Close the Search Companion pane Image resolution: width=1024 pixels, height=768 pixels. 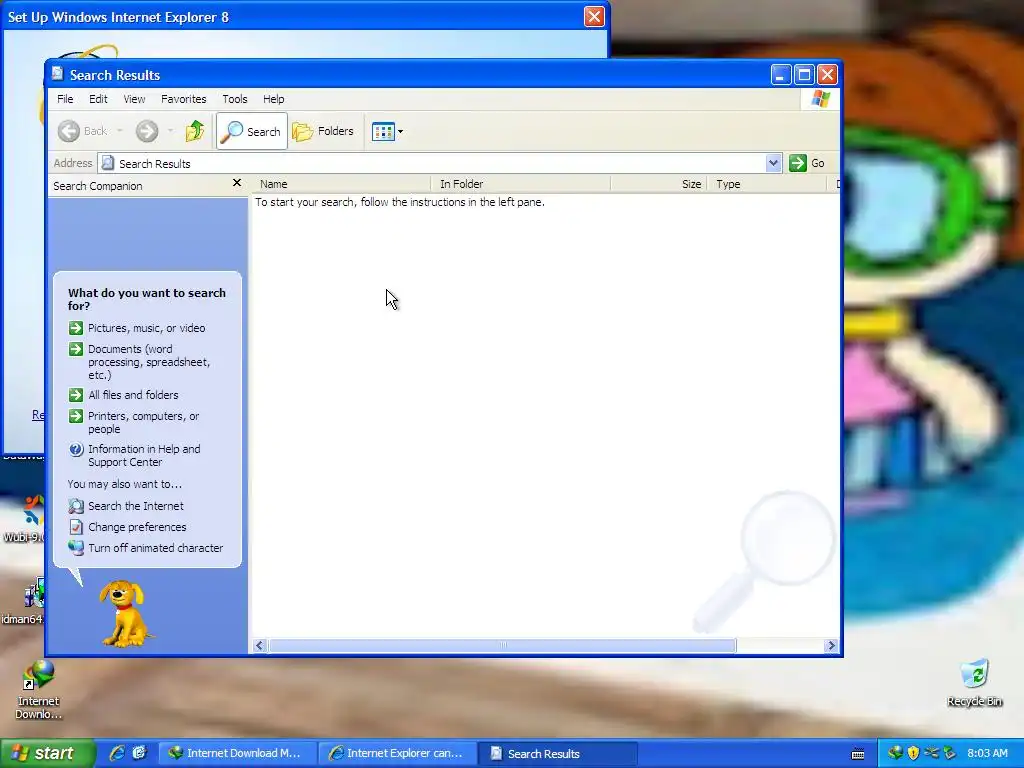pyautogui.click(x=237, y=184)
